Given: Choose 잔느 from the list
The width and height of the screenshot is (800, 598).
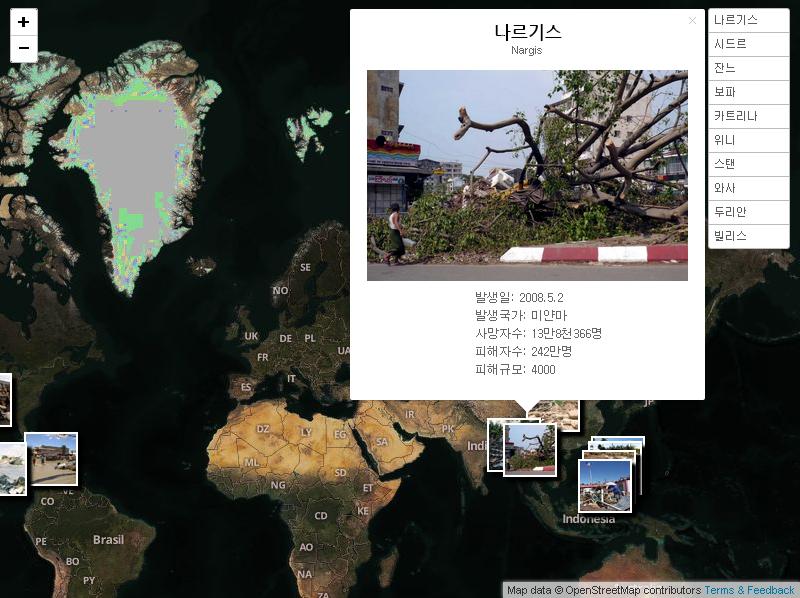Looking at the screenshot, I should pos(748,68).
